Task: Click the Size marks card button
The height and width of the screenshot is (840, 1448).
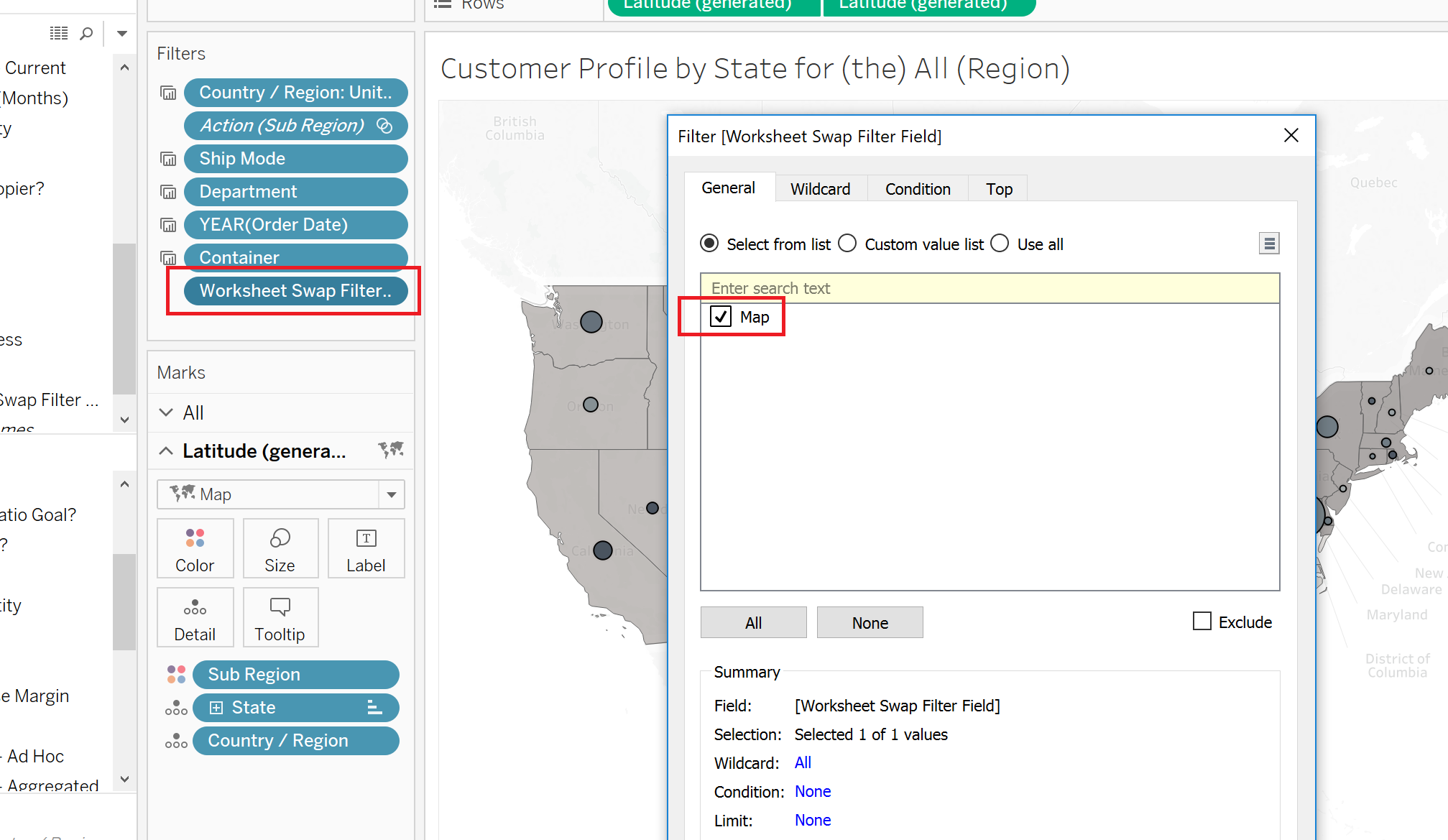Action: [280, 548]
